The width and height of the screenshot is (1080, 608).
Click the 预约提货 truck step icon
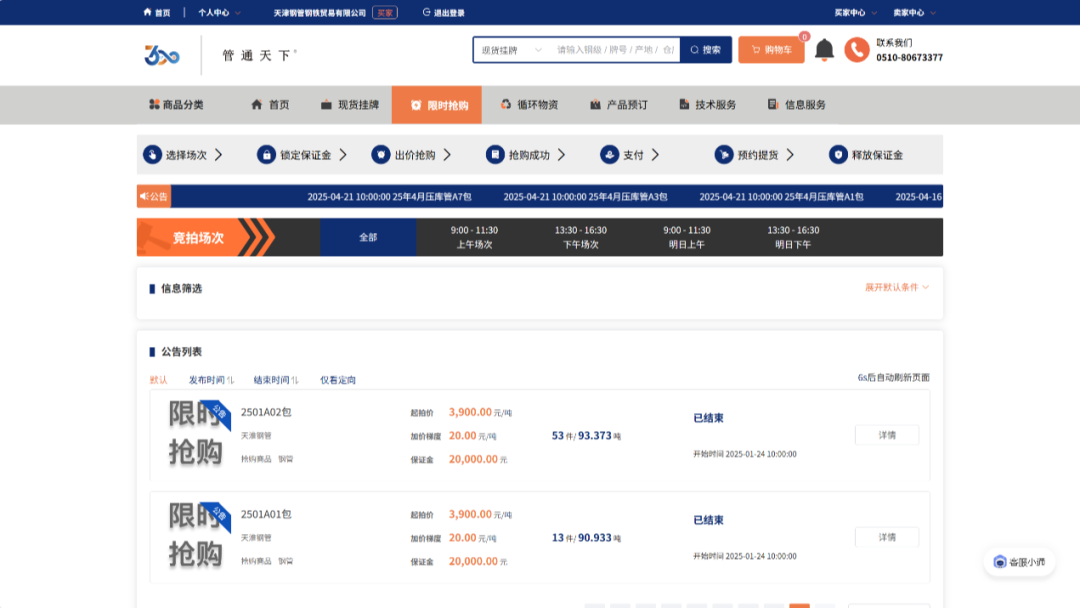[723, 155]
